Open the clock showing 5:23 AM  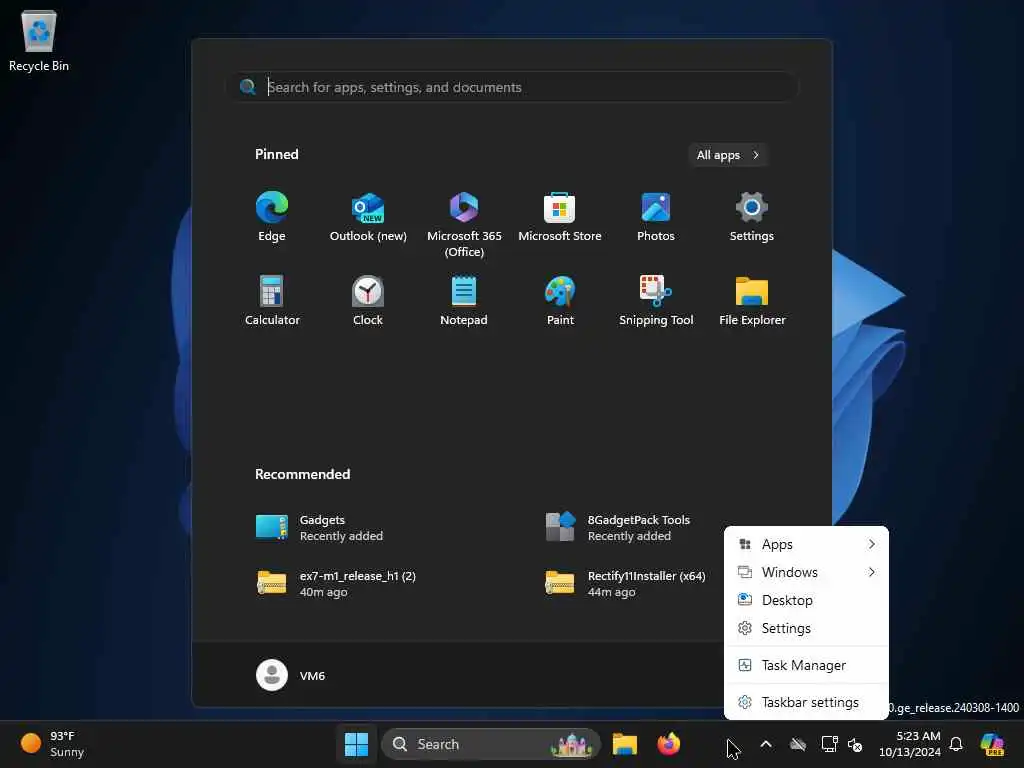[910, 744]
